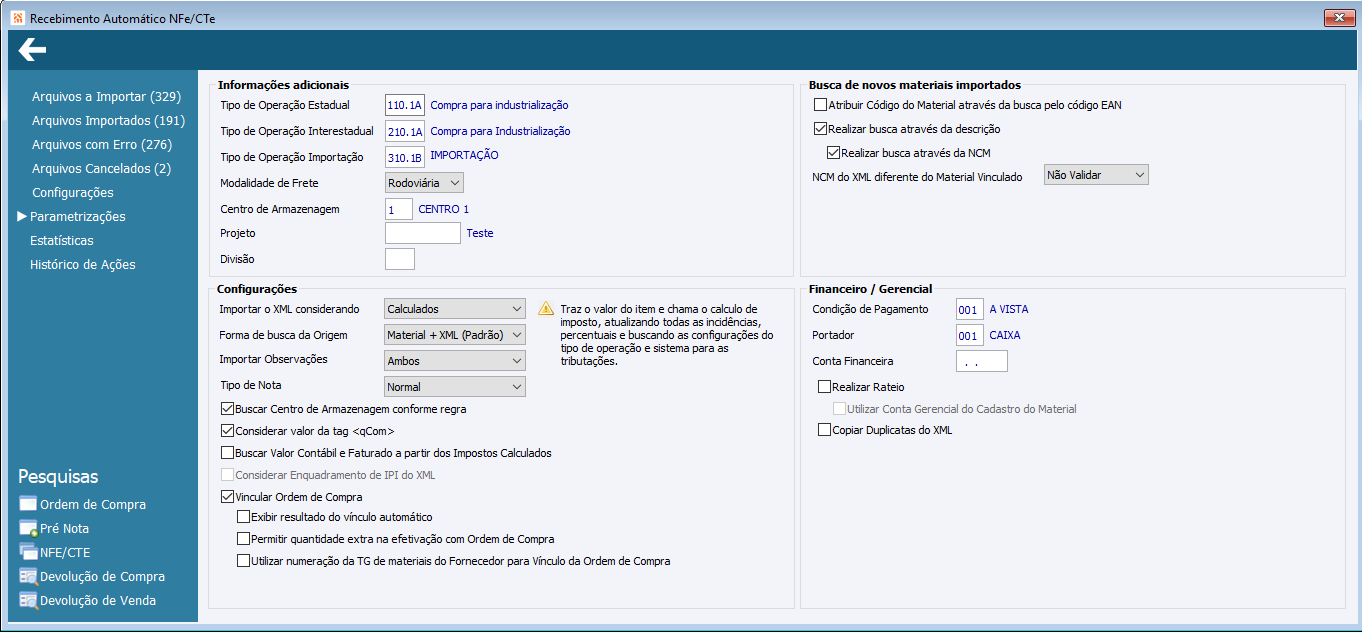Viewport: 1362px width, 632px height.
Task: Click 'Compra para industrialização' estadual text
Action: (499, 105)
